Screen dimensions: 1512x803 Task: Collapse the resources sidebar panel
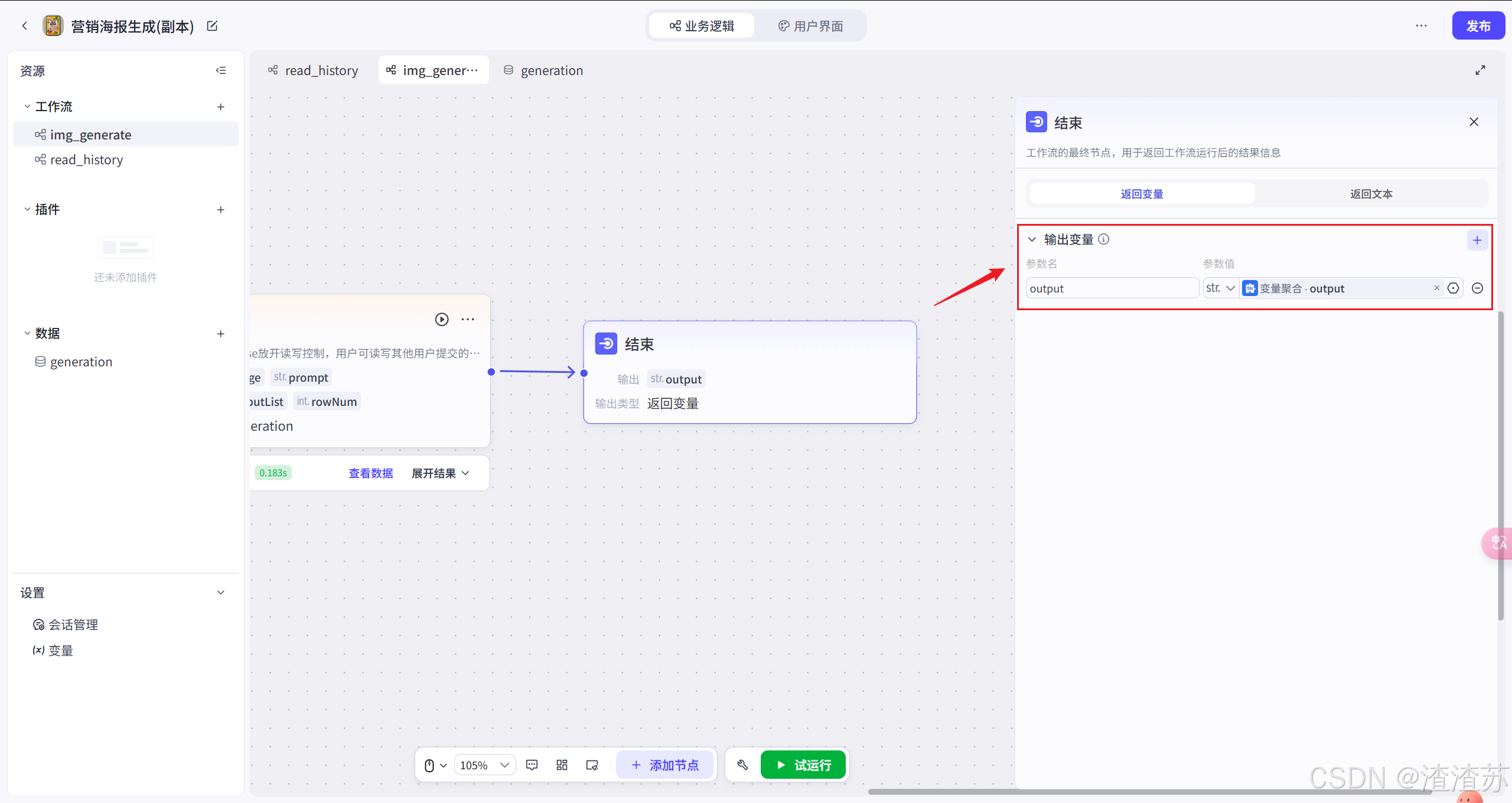pyautogui.click(x=221, y=70)
